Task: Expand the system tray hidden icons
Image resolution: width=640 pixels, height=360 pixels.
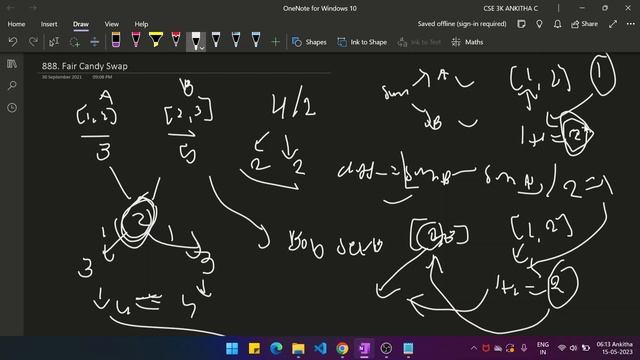Action: coord(474,348)
